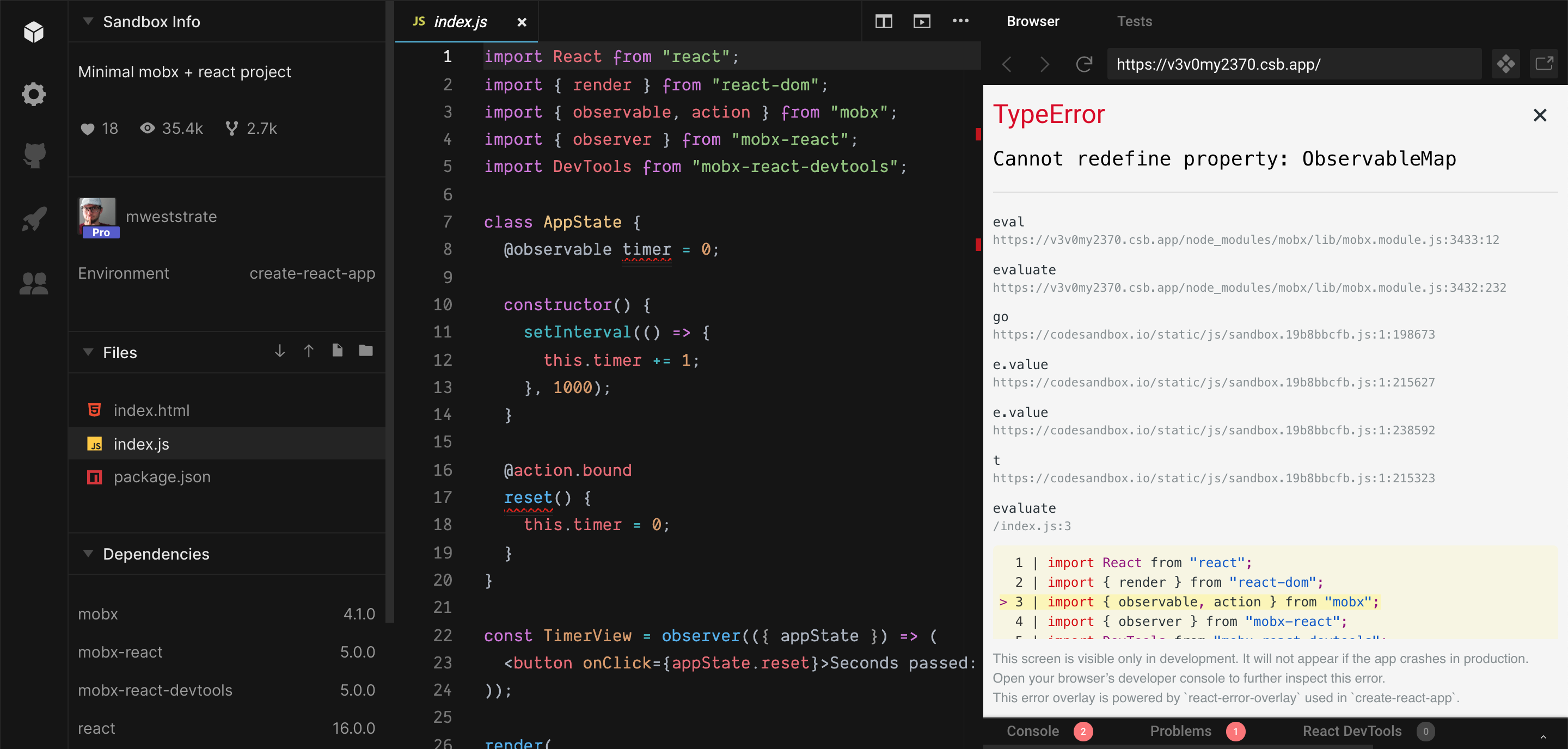Upload files using the upload arrow icon
This screenshot has height=749, width=1568.
pyautogui.click(x=309, y=351)
